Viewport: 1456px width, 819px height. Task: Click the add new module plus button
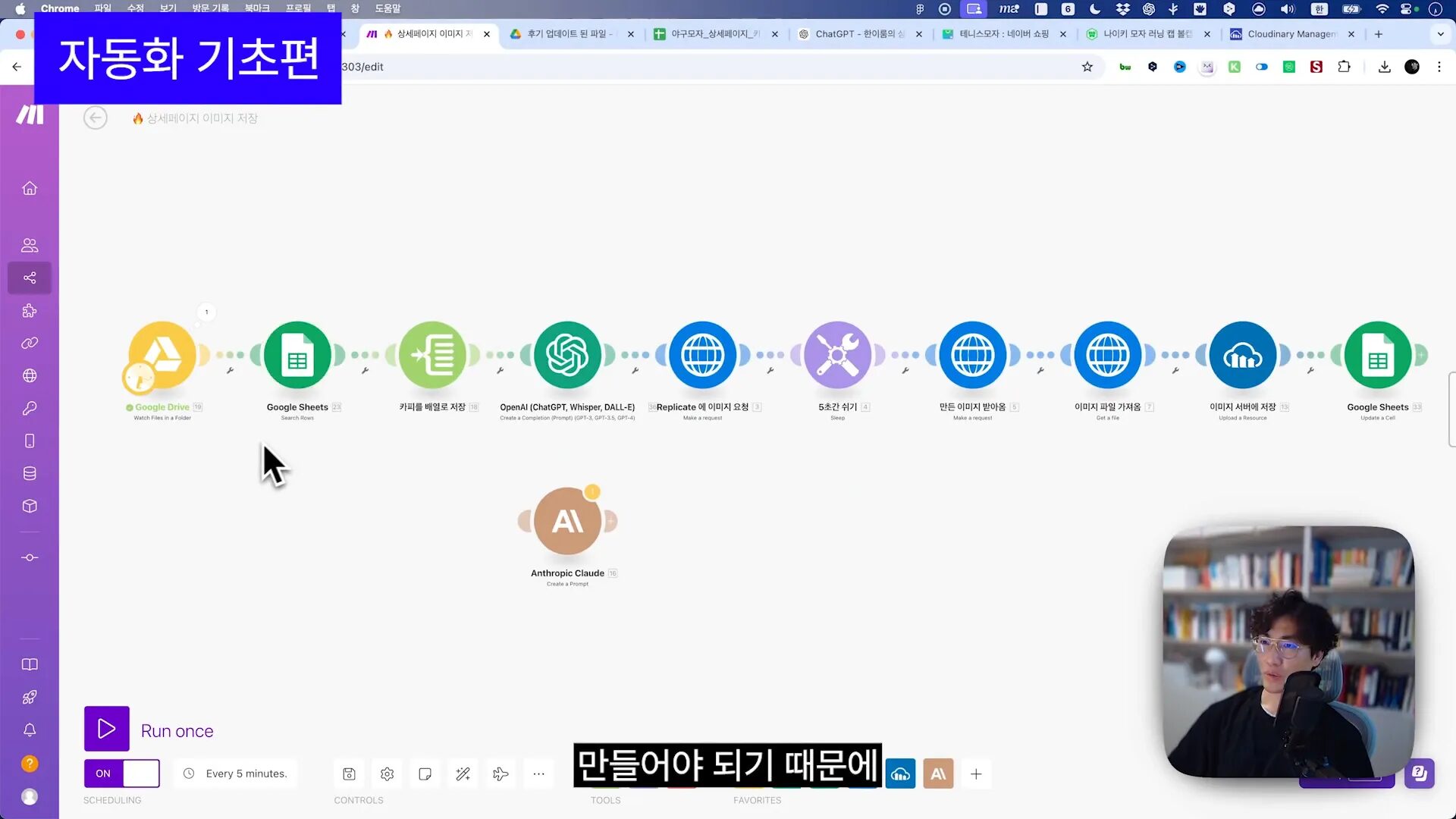click(x=976, y=773)
